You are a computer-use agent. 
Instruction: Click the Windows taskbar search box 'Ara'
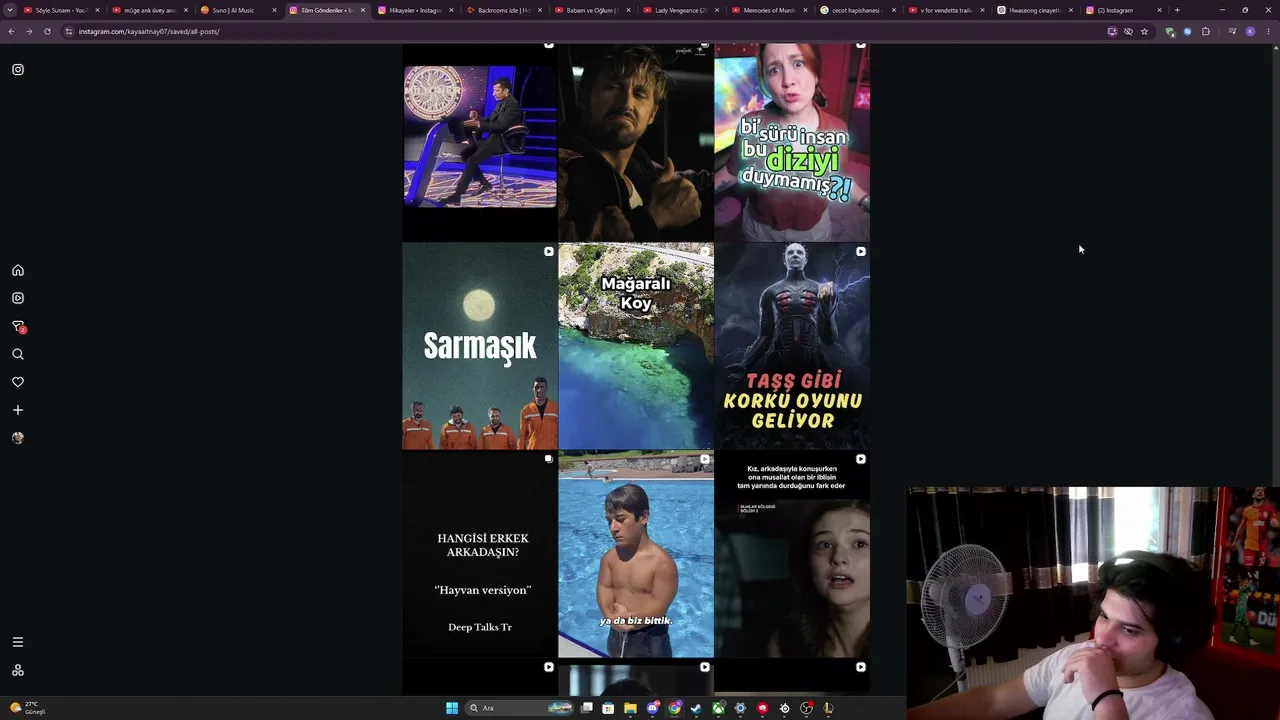(520, 708)
